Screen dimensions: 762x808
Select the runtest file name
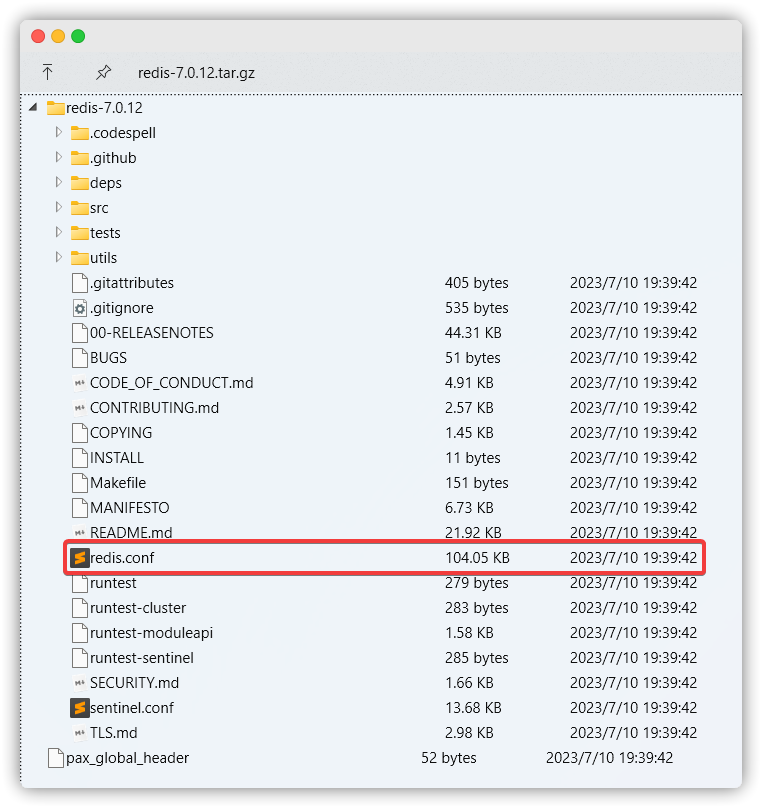113,582
